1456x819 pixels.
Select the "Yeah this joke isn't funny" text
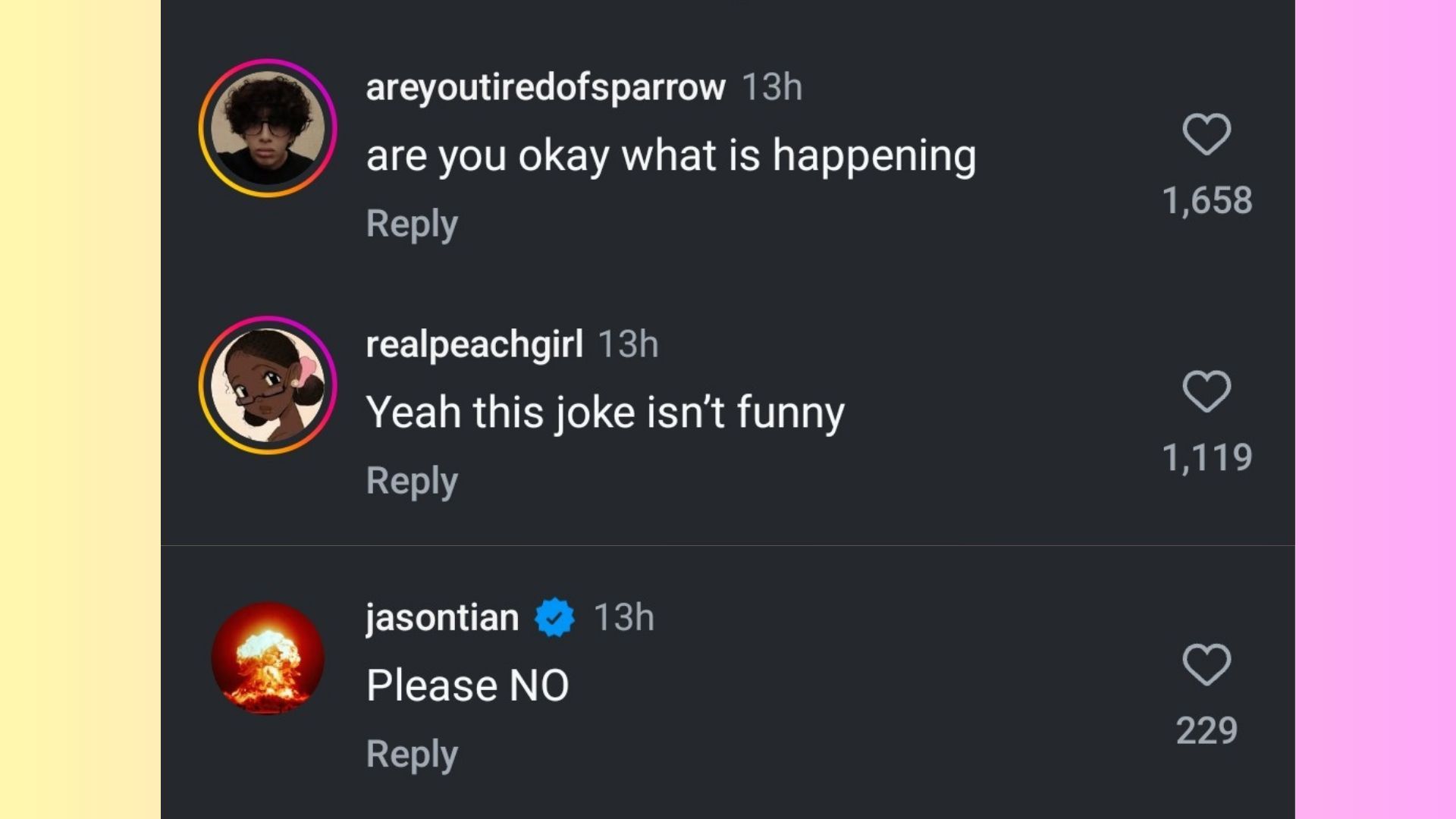click(x=605, y=413)
